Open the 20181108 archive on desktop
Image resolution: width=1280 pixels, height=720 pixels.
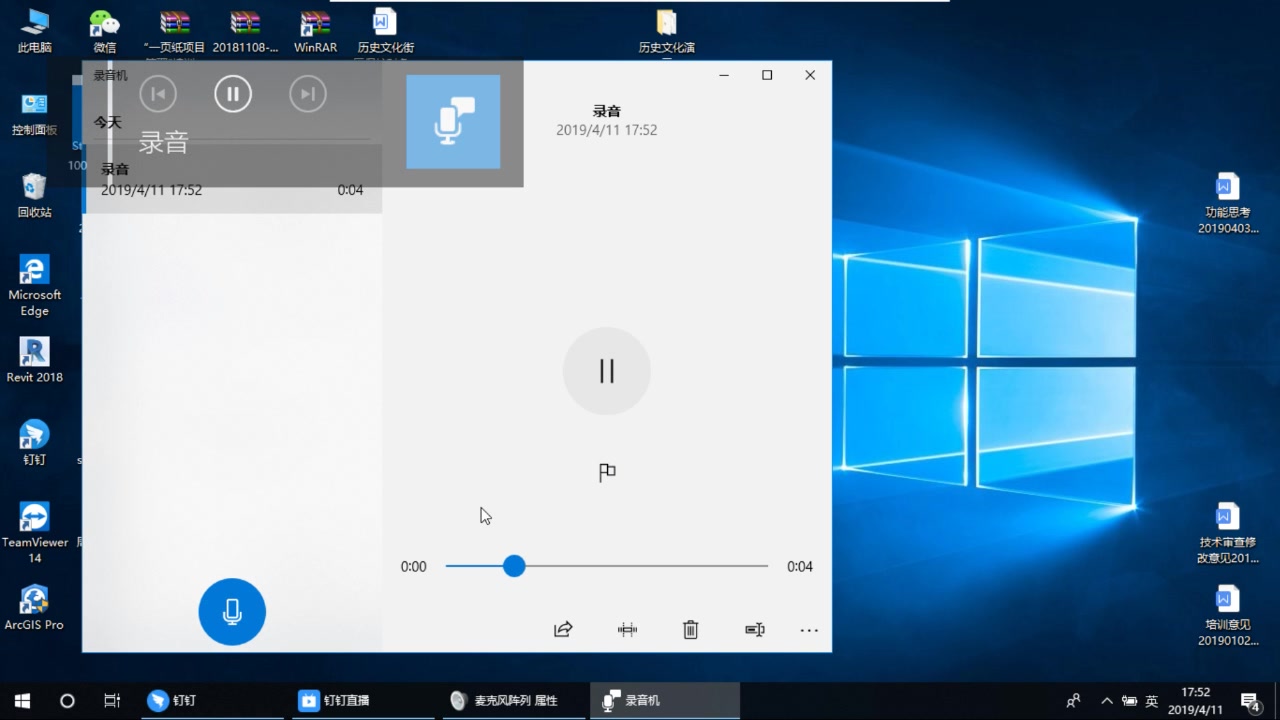coord(245,31)
